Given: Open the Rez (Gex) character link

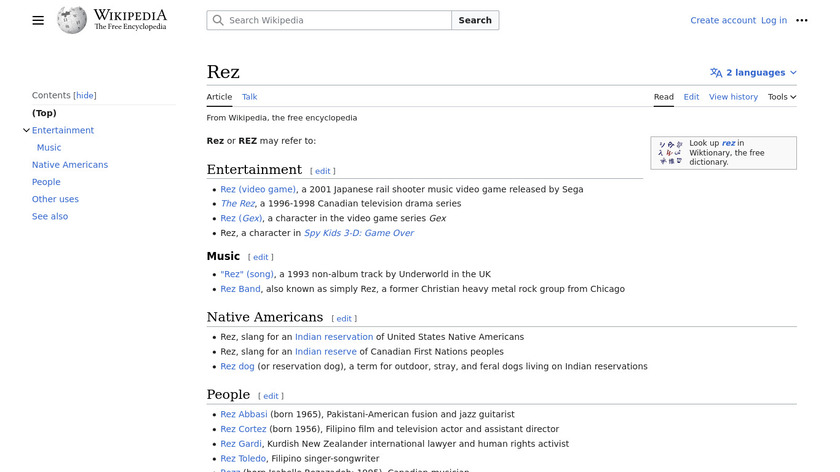Looking at the screenshot, I should click(241, 218).
